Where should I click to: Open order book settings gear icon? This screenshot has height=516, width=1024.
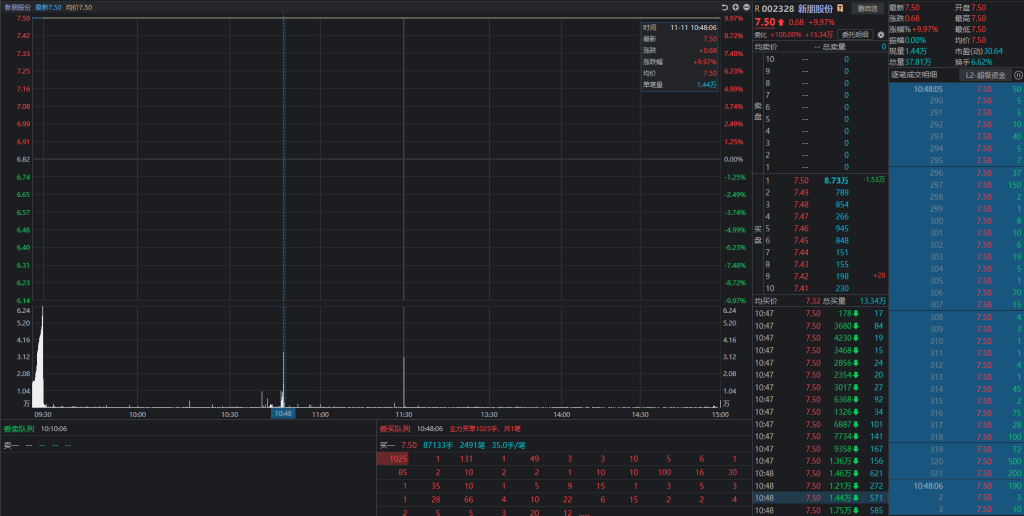coord(881,34)
